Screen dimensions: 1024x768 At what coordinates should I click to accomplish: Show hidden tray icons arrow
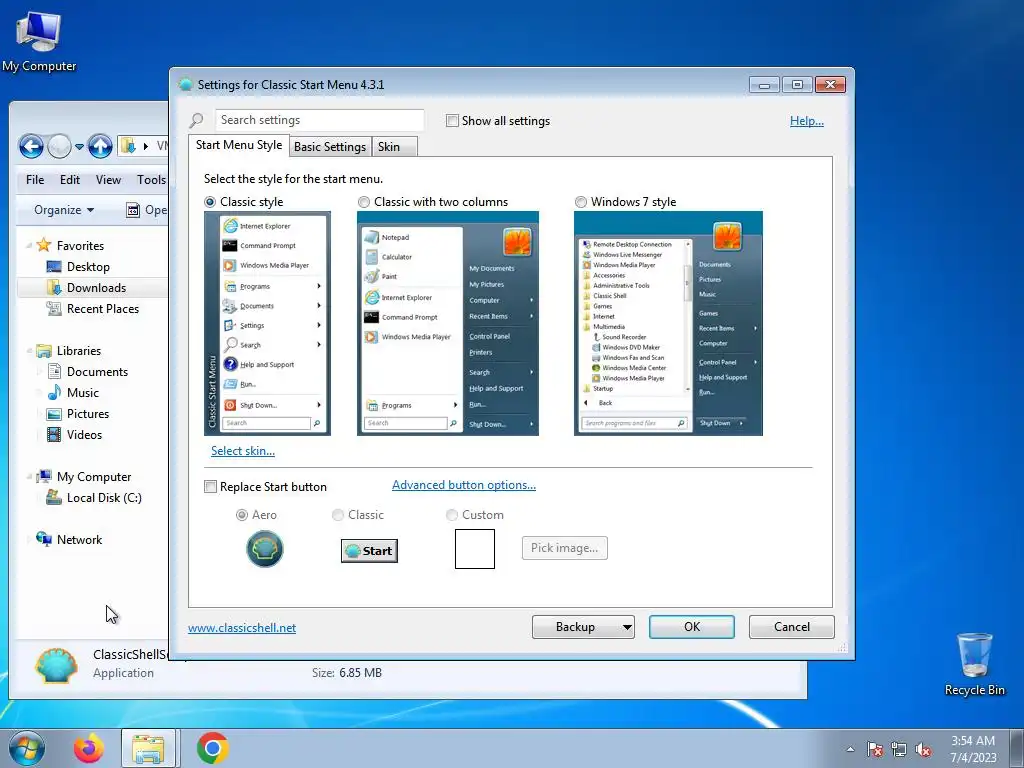point(850,749)
